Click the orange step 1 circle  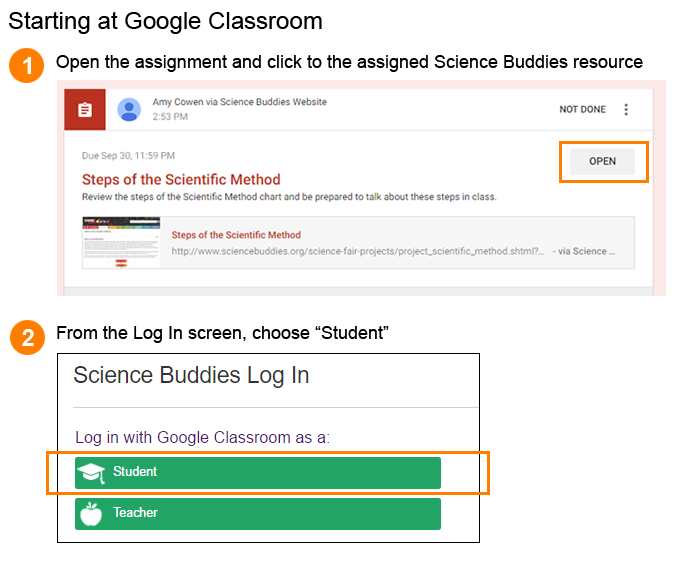click(26, 65)
